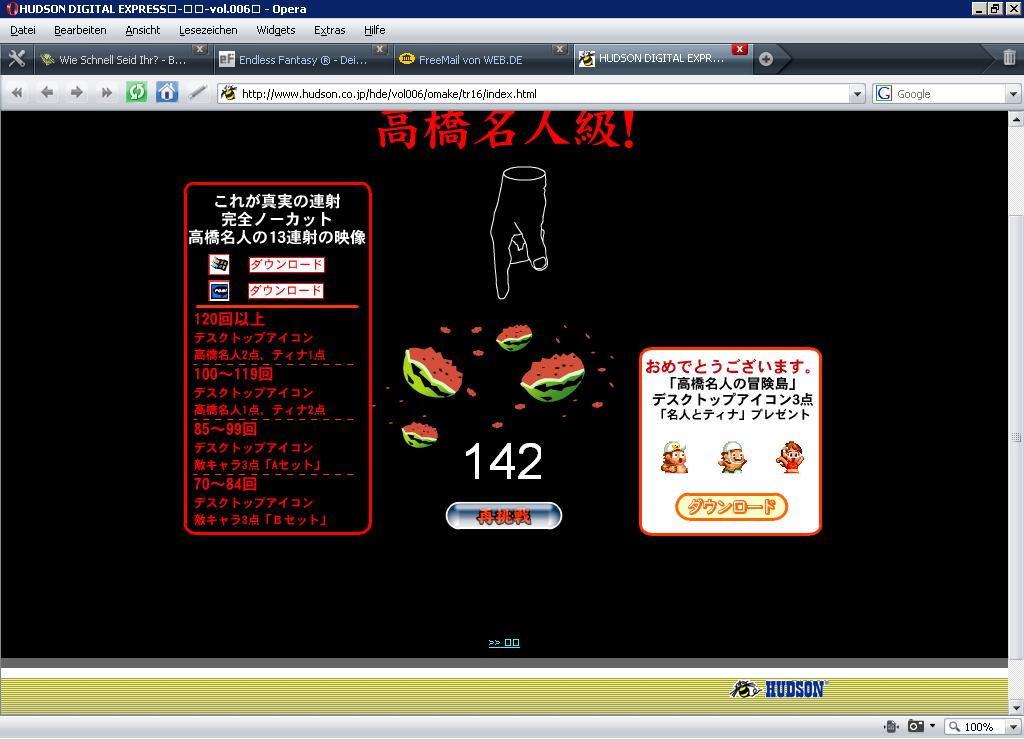
Task: Close the HUDSON DIGITAL EXPRESS tab
Action: (739, 49)
